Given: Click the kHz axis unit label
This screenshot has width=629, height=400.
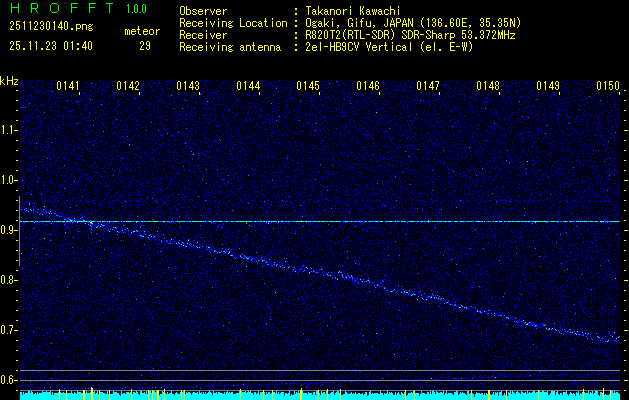Looking at the screenshot, I should 10,81.
